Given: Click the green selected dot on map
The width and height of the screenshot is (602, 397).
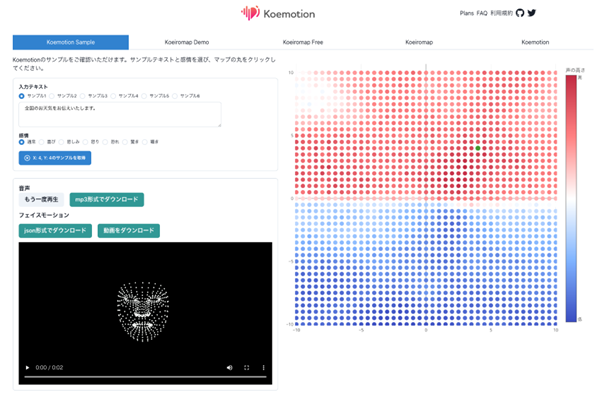Looking at the screenshot, I should coord(478,148).
